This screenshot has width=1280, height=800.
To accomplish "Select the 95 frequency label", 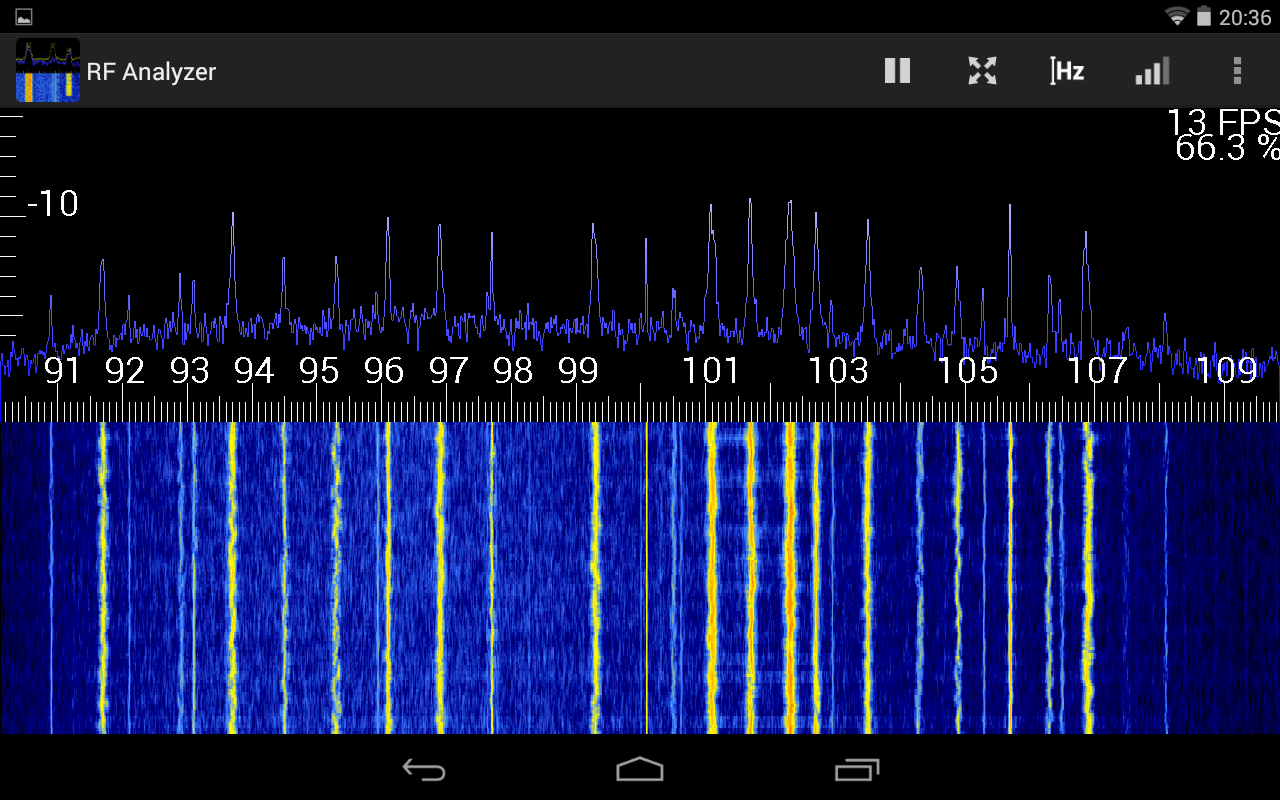I will point(319,371).
